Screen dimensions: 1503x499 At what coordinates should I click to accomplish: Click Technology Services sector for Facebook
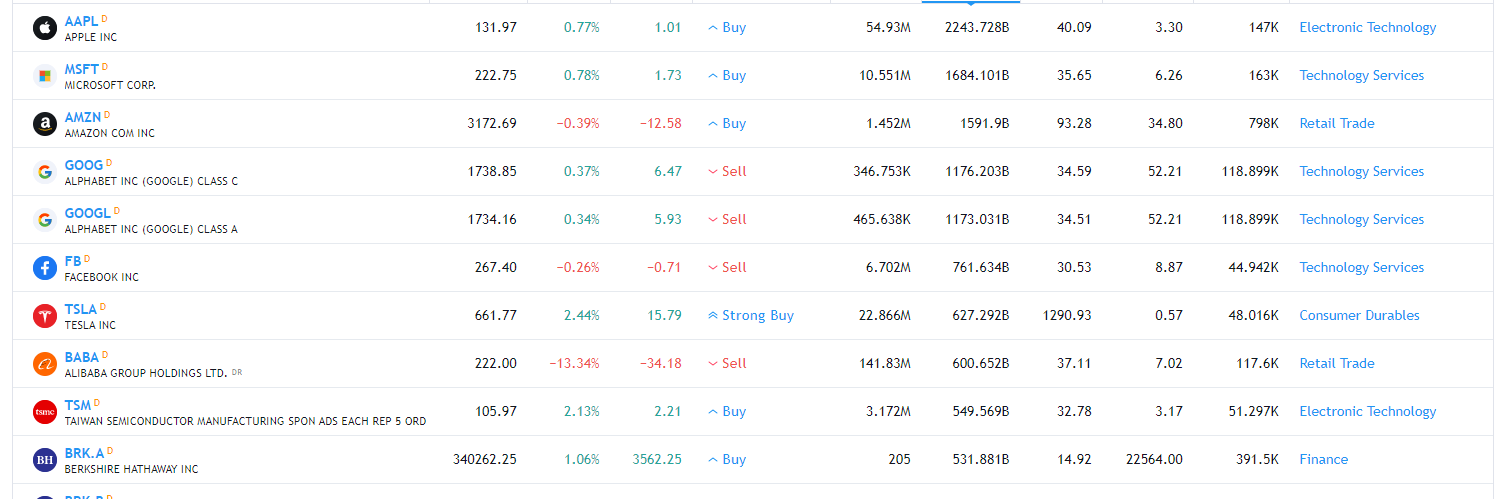click(1361, 268)
